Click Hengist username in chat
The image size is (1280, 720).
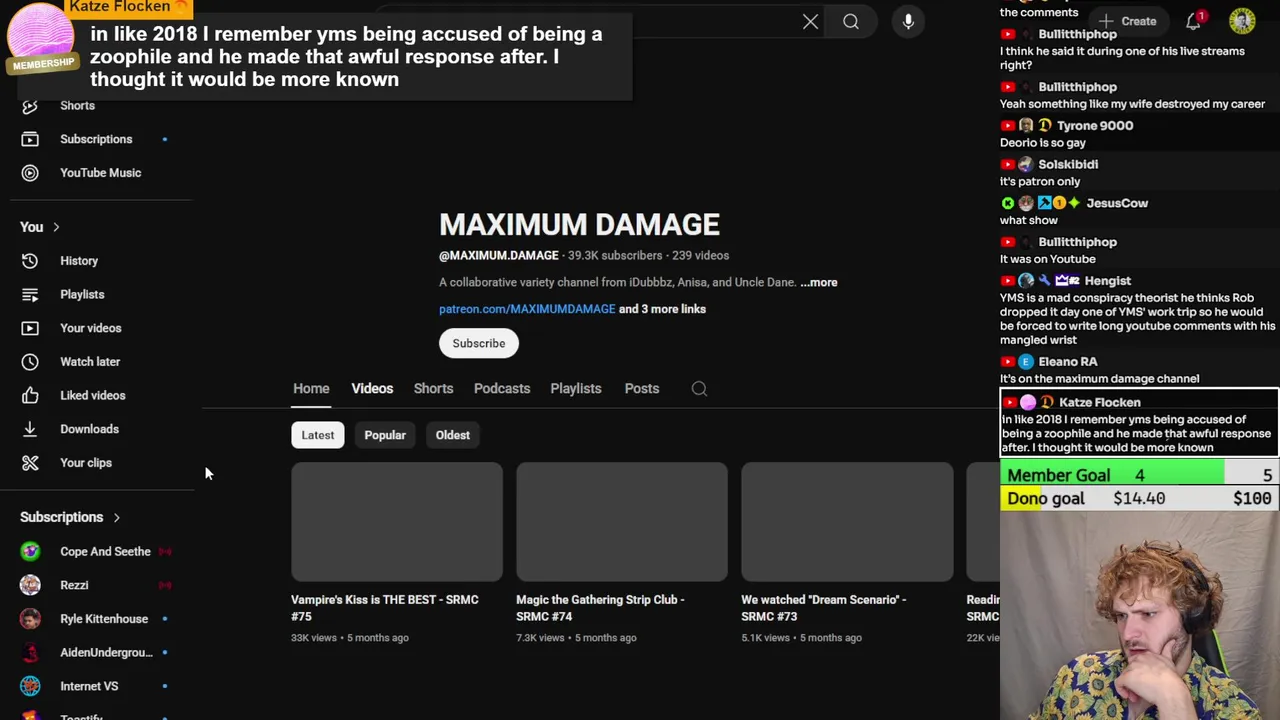click(1108, 281)
